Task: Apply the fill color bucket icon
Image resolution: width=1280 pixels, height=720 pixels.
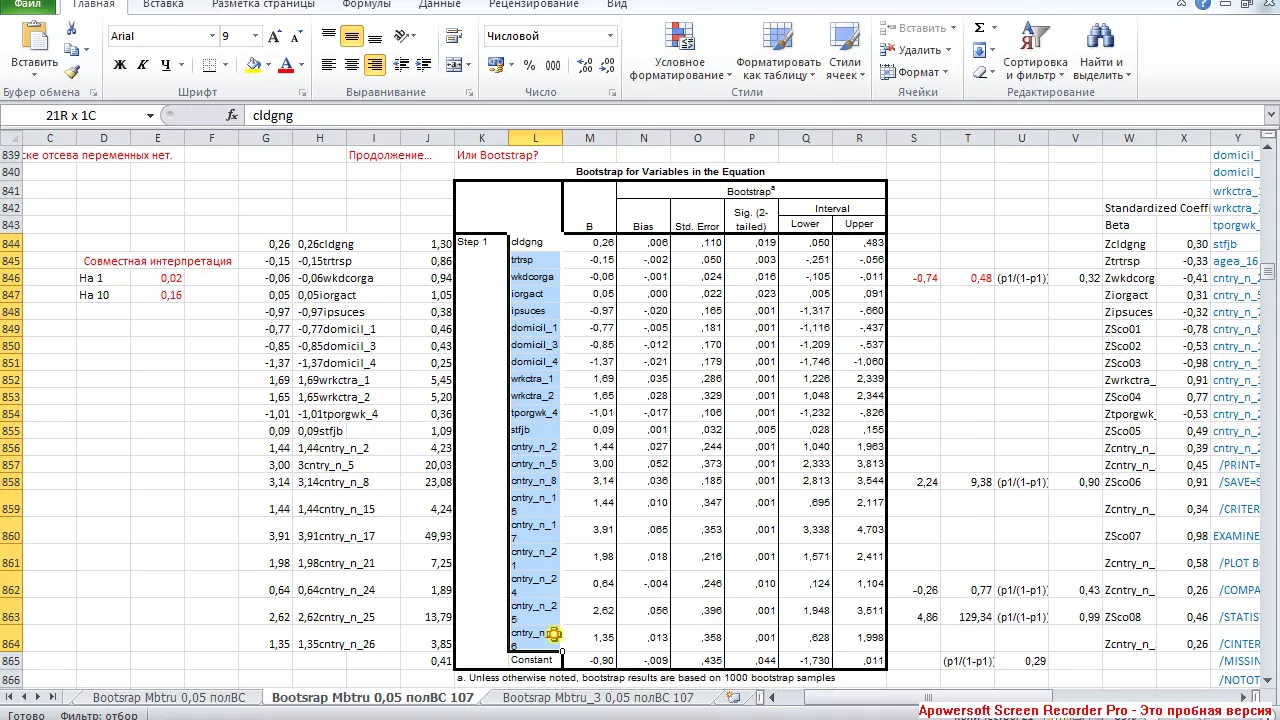Action: point(253,65)
